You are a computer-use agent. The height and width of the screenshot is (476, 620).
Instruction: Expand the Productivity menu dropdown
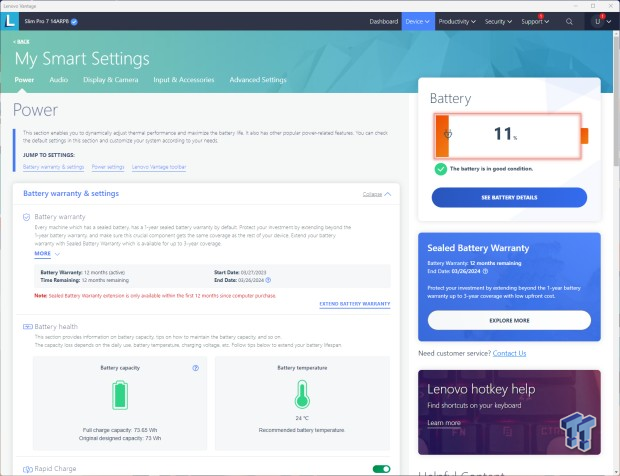coord(457,22)
